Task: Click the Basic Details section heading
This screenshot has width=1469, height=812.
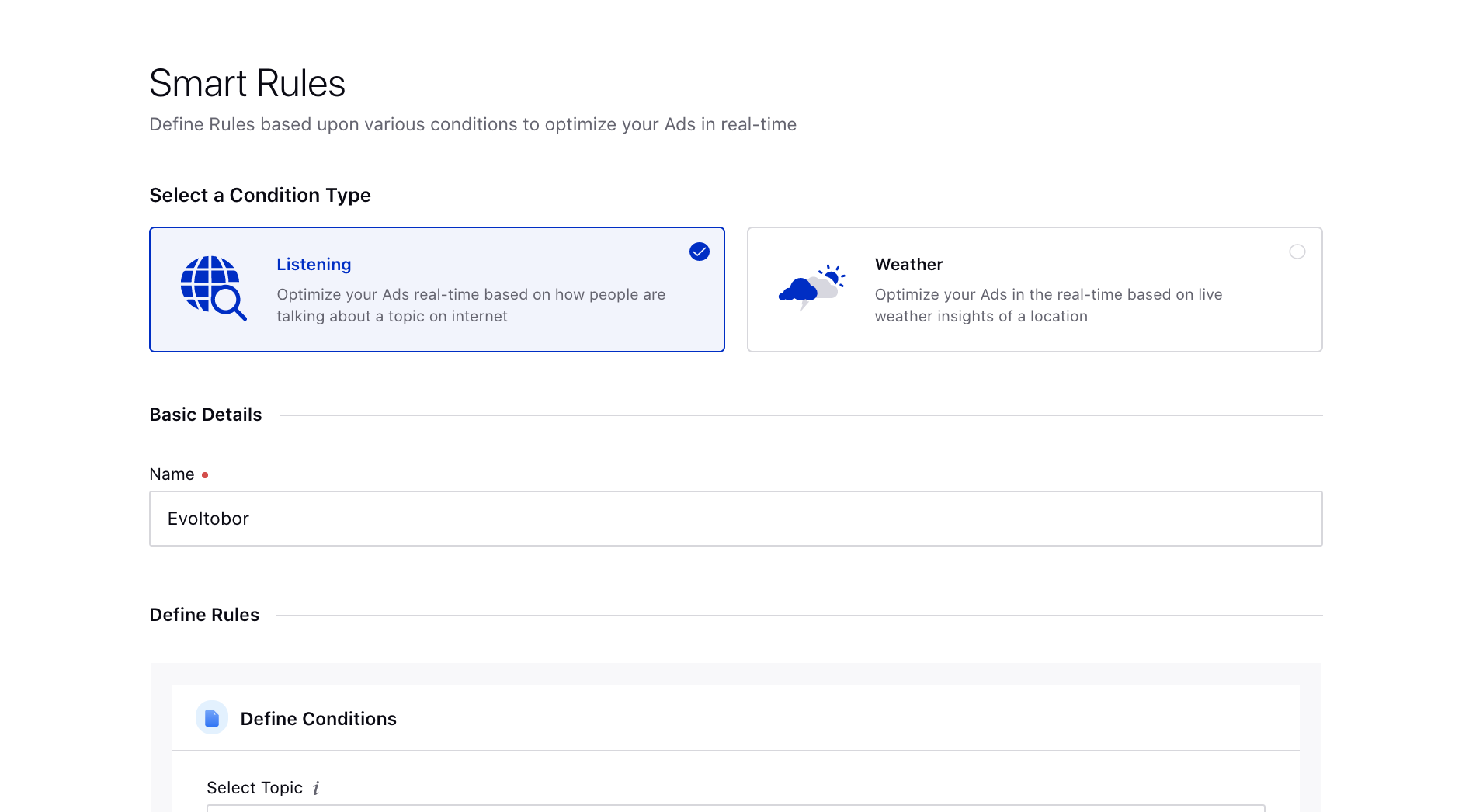Action: [x=206, y=415]
